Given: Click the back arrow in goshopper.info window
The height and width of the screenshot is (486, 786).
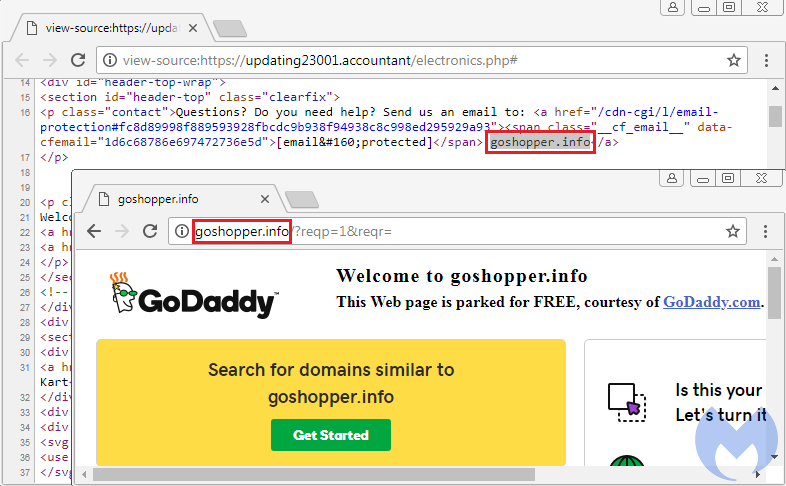Looking at the screenshot, I should tap(94, 231).
